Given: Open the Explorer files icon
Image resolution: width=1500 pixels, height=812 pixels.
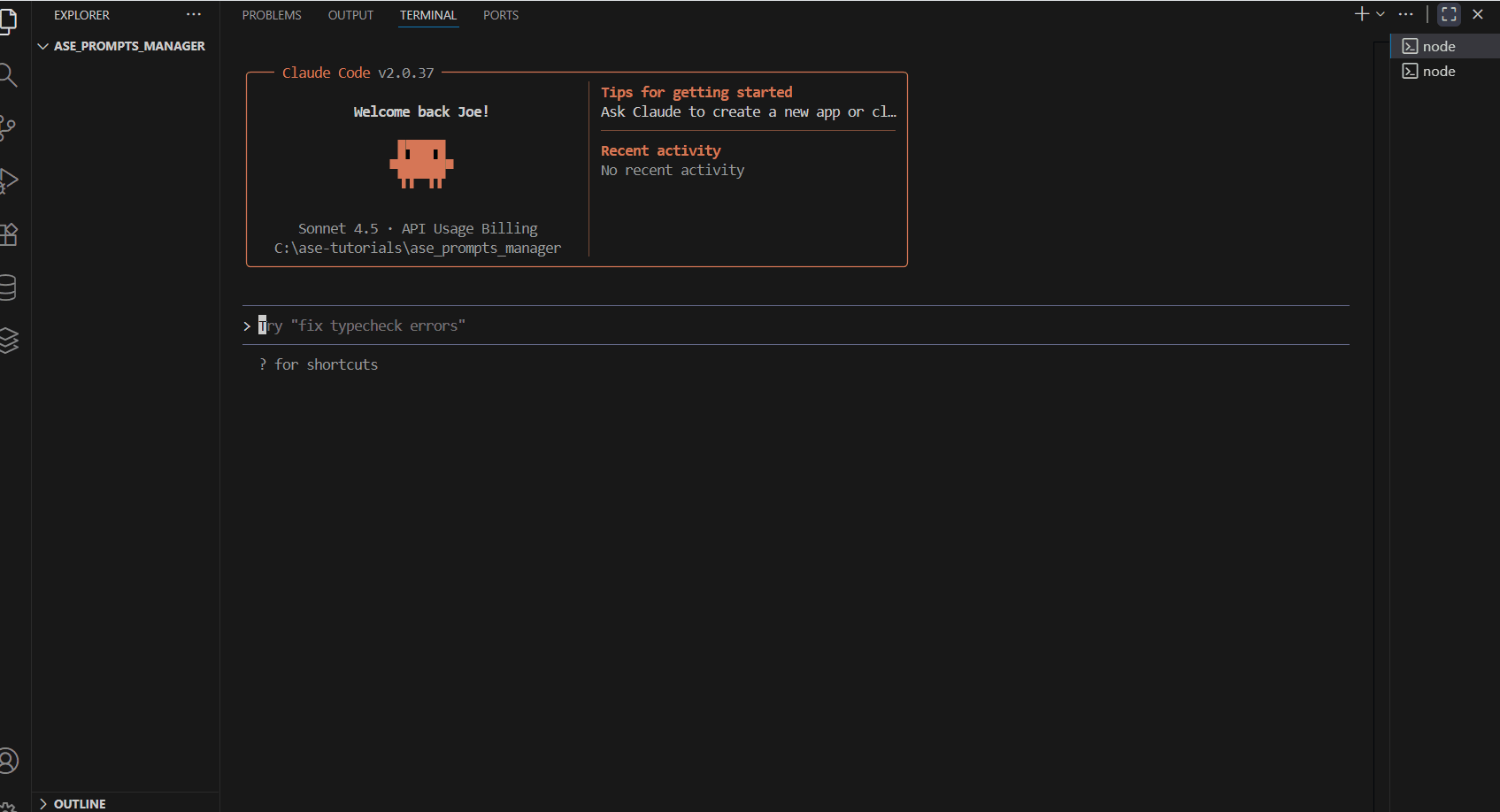Looking at the screenshot, I should [x=8, y=21].
